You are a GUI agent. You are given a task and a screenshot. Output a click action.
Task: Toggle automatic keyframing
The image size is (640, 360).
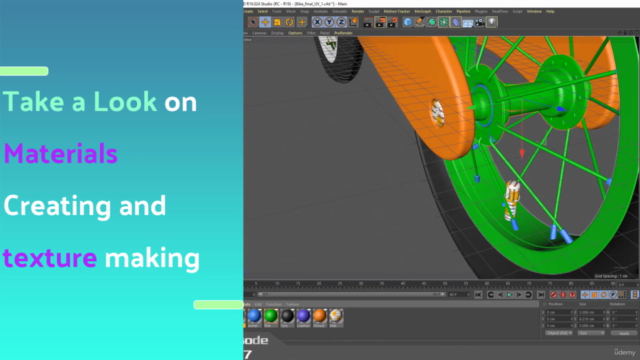coord(563,295)
